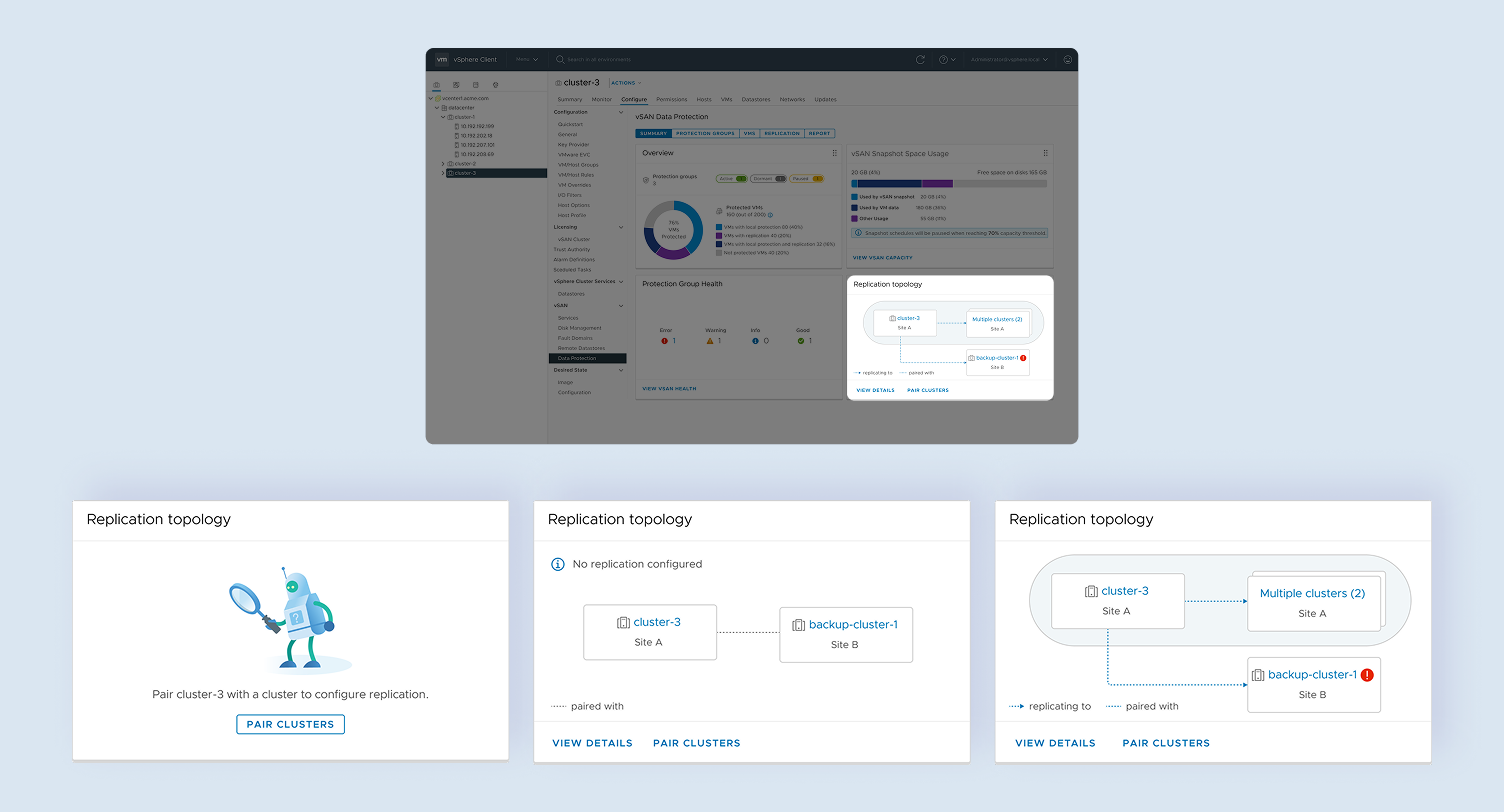Switch to the REPLICATION tab

click(782, 133)
